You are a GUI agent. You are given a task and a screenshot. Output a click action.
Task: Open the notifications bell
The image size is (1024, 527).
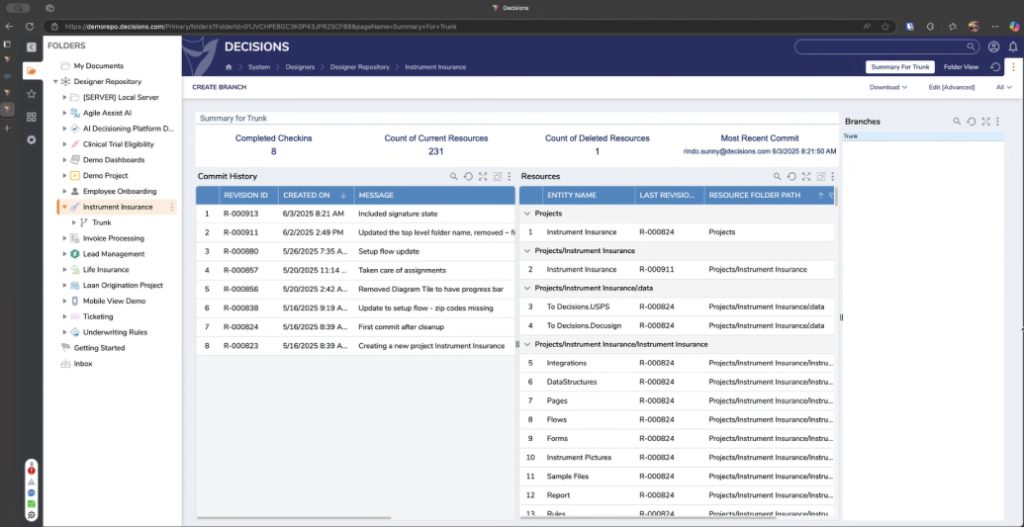click(1012, 47)
